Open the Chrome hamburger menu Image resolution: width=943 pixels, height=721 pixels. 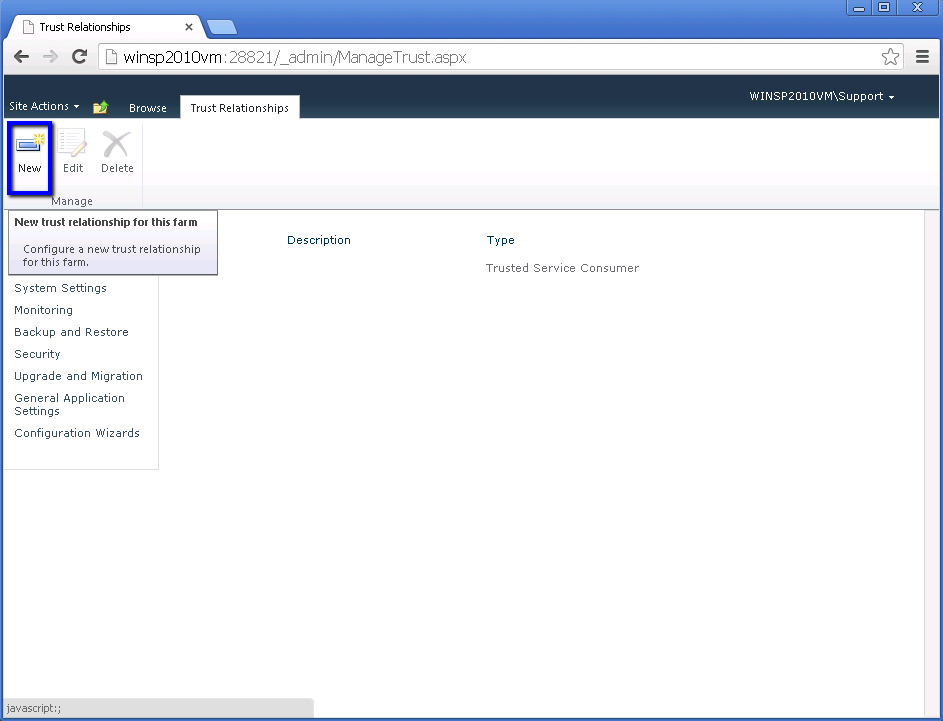click(x=923, y=57)
